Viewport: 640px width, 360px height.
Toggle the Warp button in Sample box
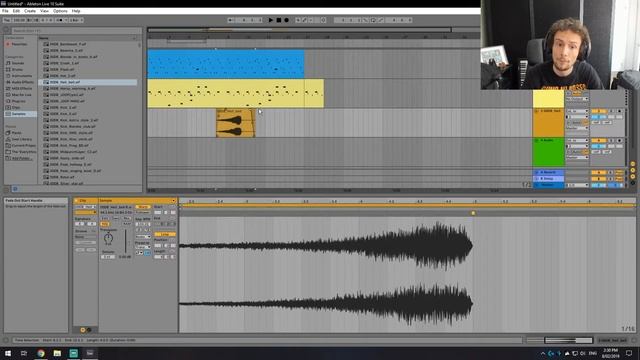(x=142, y=207)
